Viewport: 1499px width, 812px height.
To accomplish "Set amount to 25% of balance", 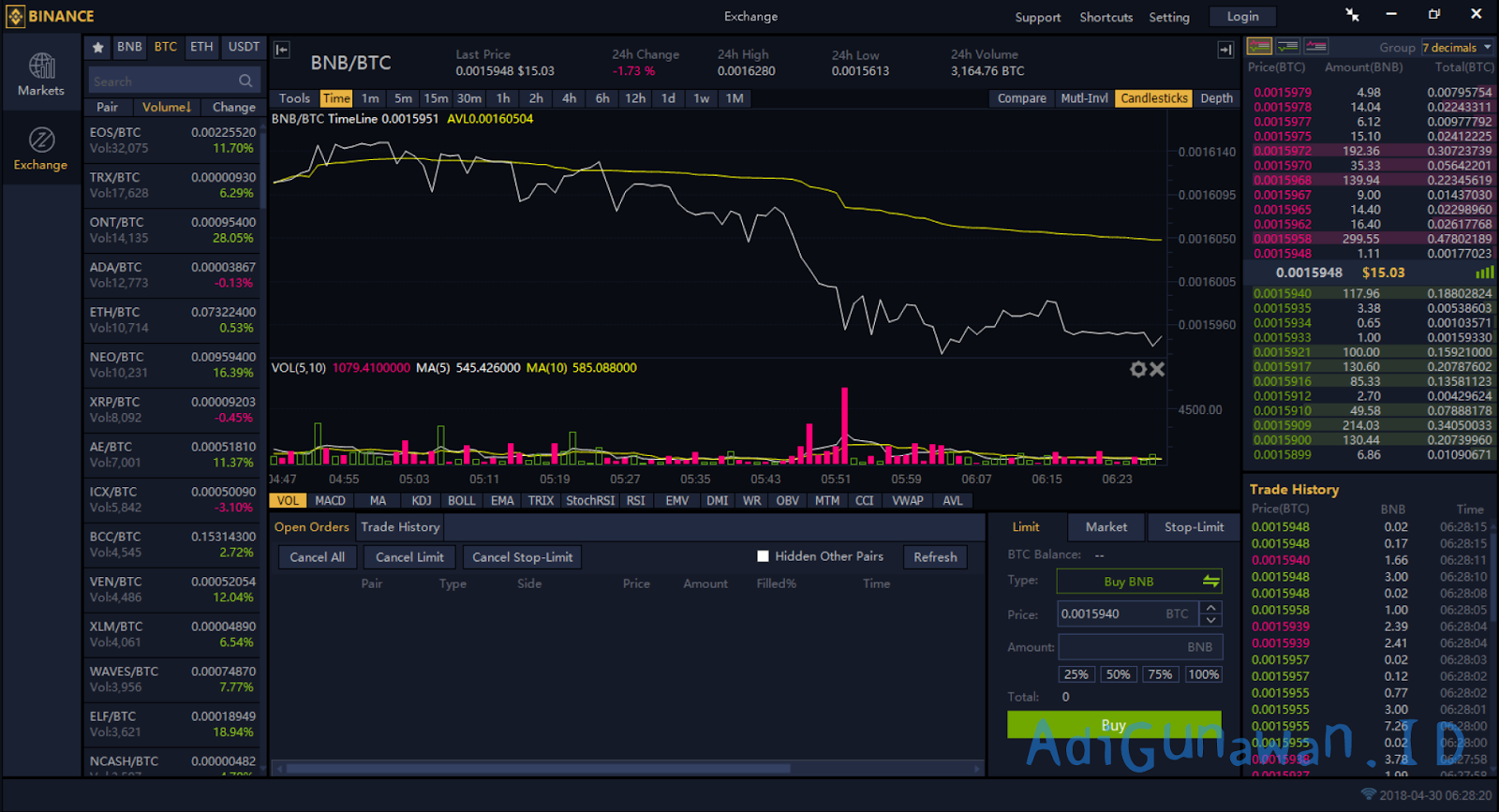I will click(1076, 674).
